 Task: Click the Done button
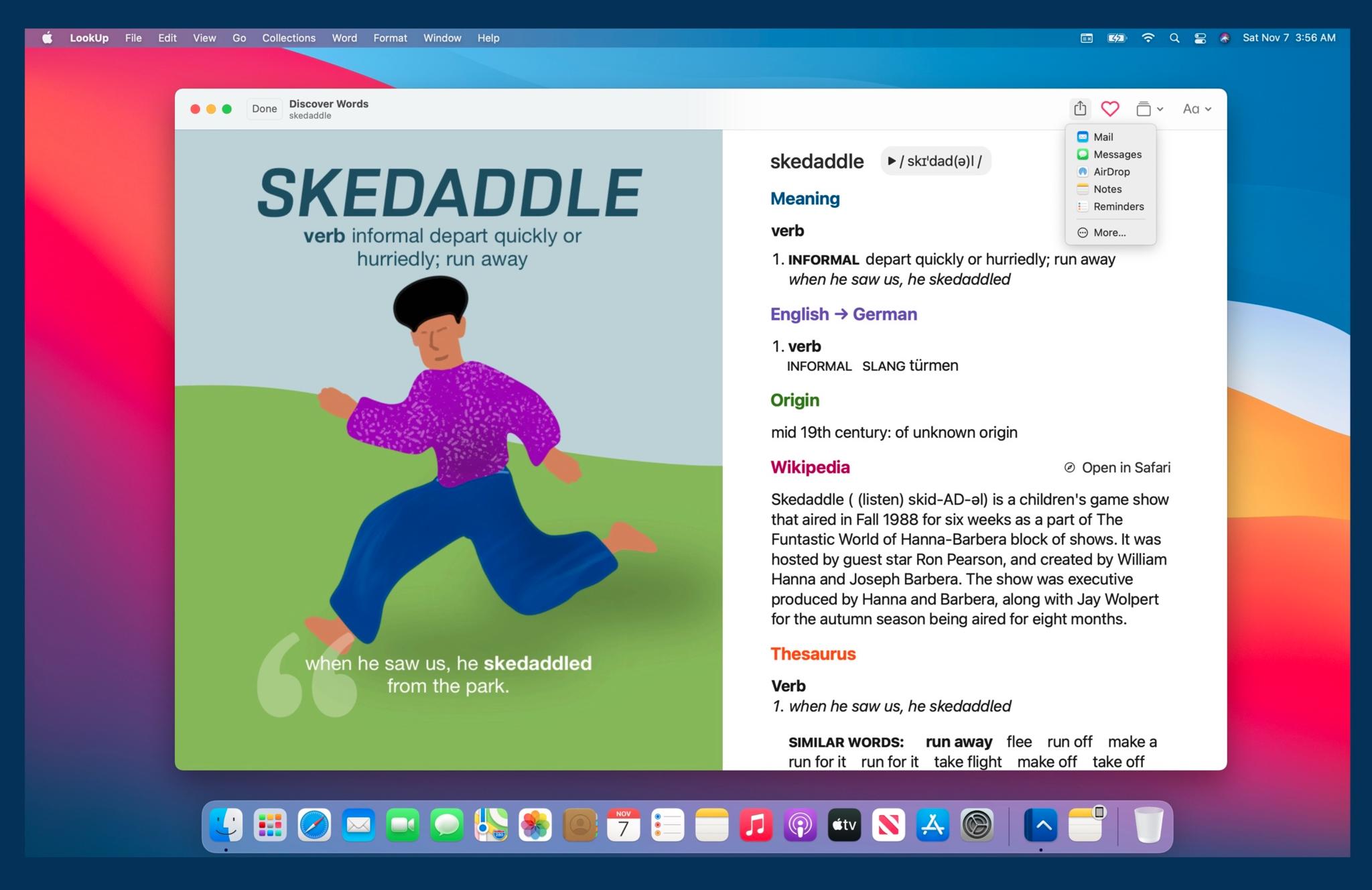click(x=264, y=109)
